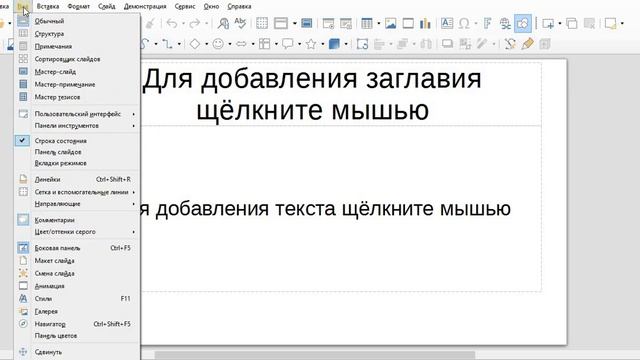Open Find and Replace tool

(x=223, y=24)
